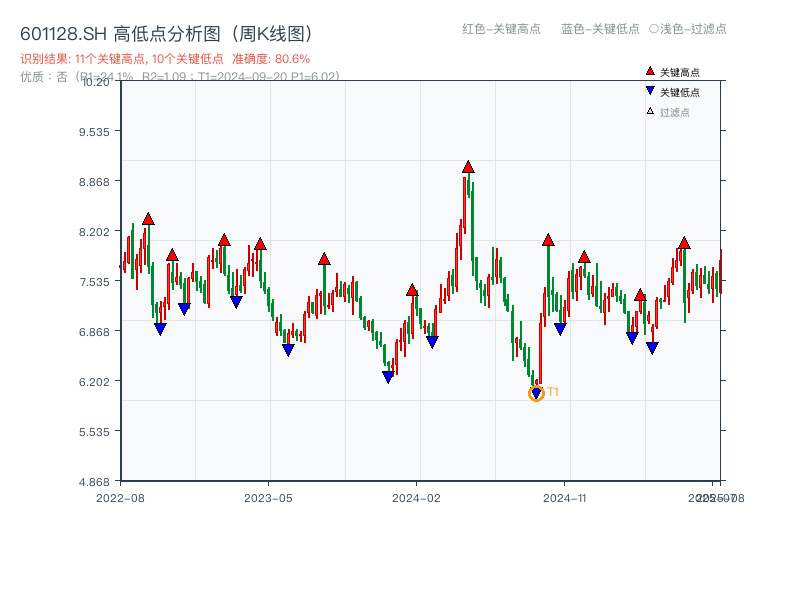The image size is (800, 600).
Task: Select the blue 关键低点 legend triangle icon
Action: pyautogui.click(x=650, y=91)
